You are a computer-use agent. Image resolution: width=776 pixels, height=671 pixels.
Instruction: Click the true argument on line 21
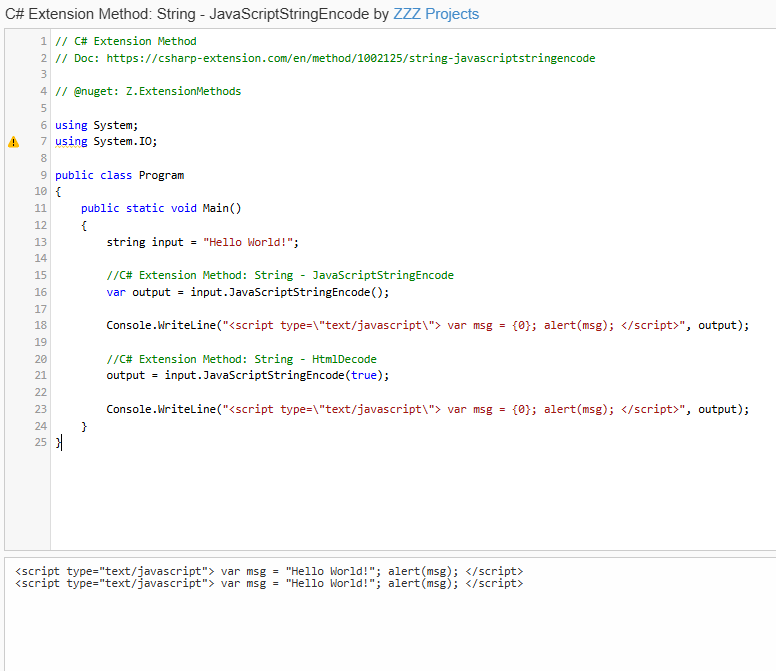(364, 375)
